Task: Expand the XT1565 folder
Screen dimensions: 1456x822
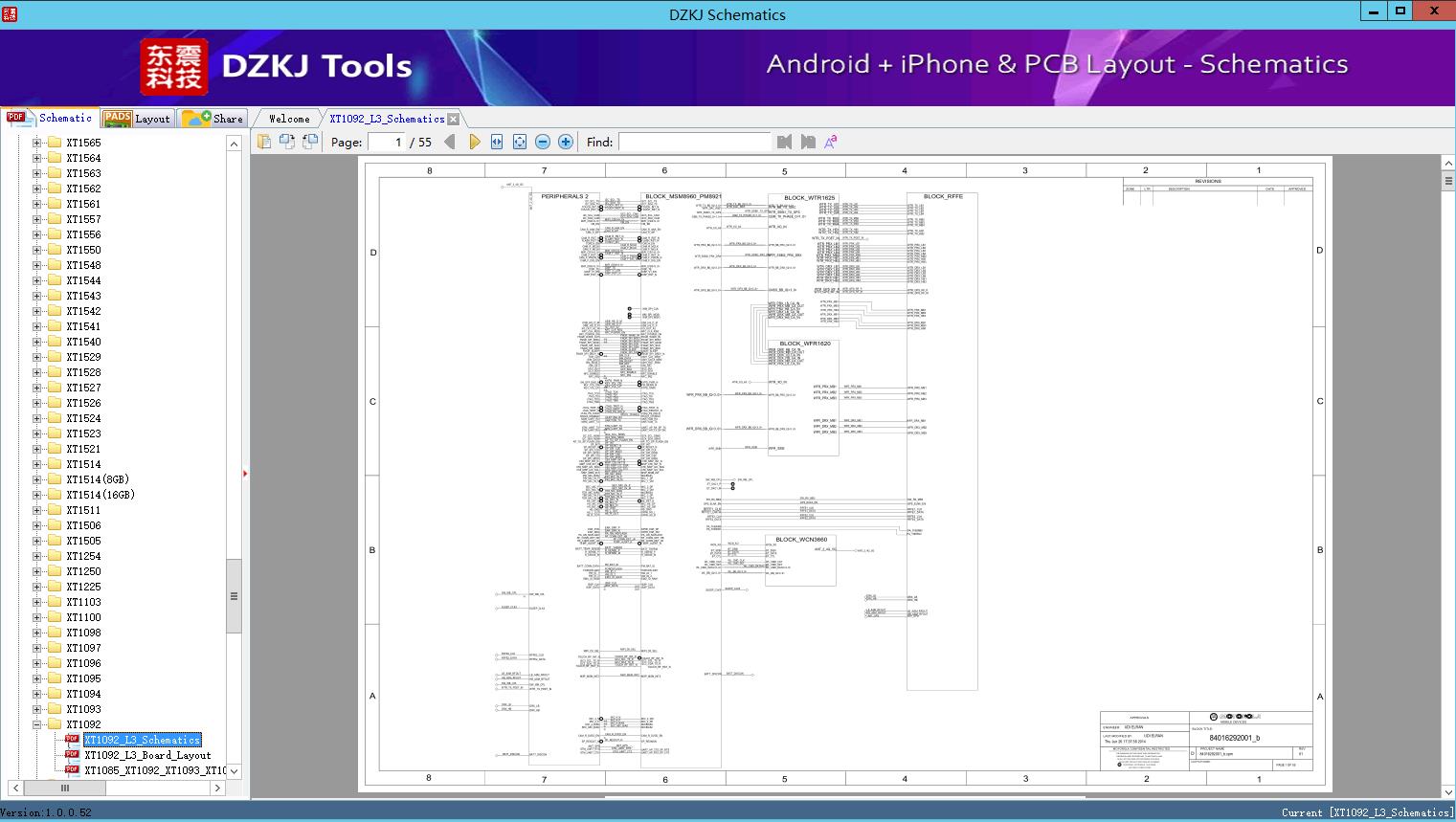Action: coord(36,143)
